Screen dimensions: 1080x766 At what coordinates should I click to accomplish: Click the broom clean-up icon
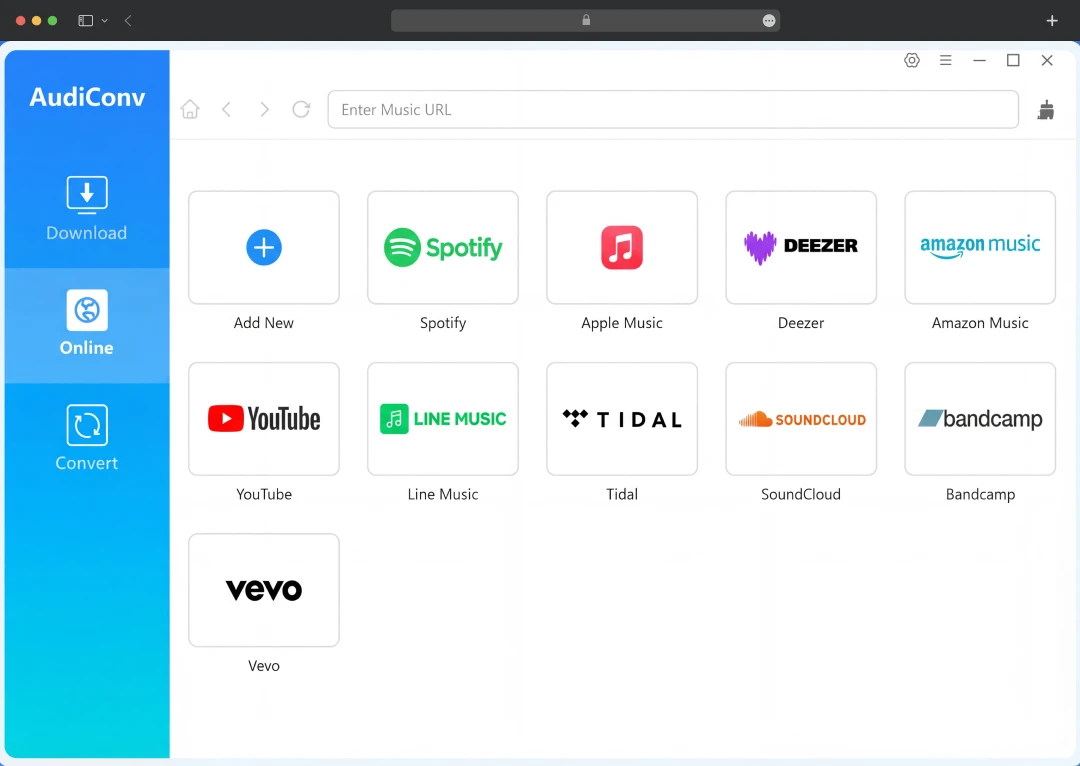pos(1046,110)
